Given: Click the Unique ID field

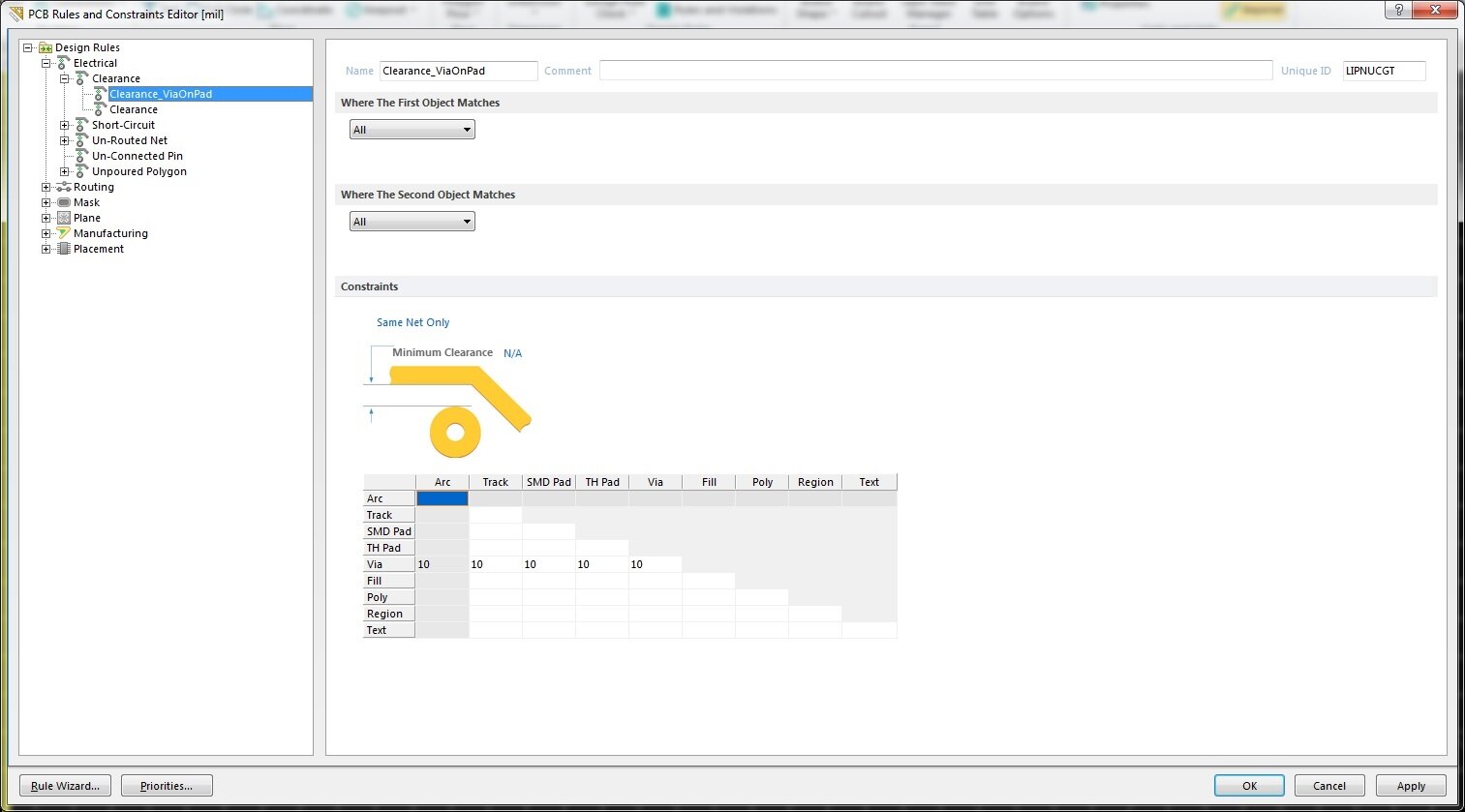Looking at the screenshot, I should (1384, 71).
